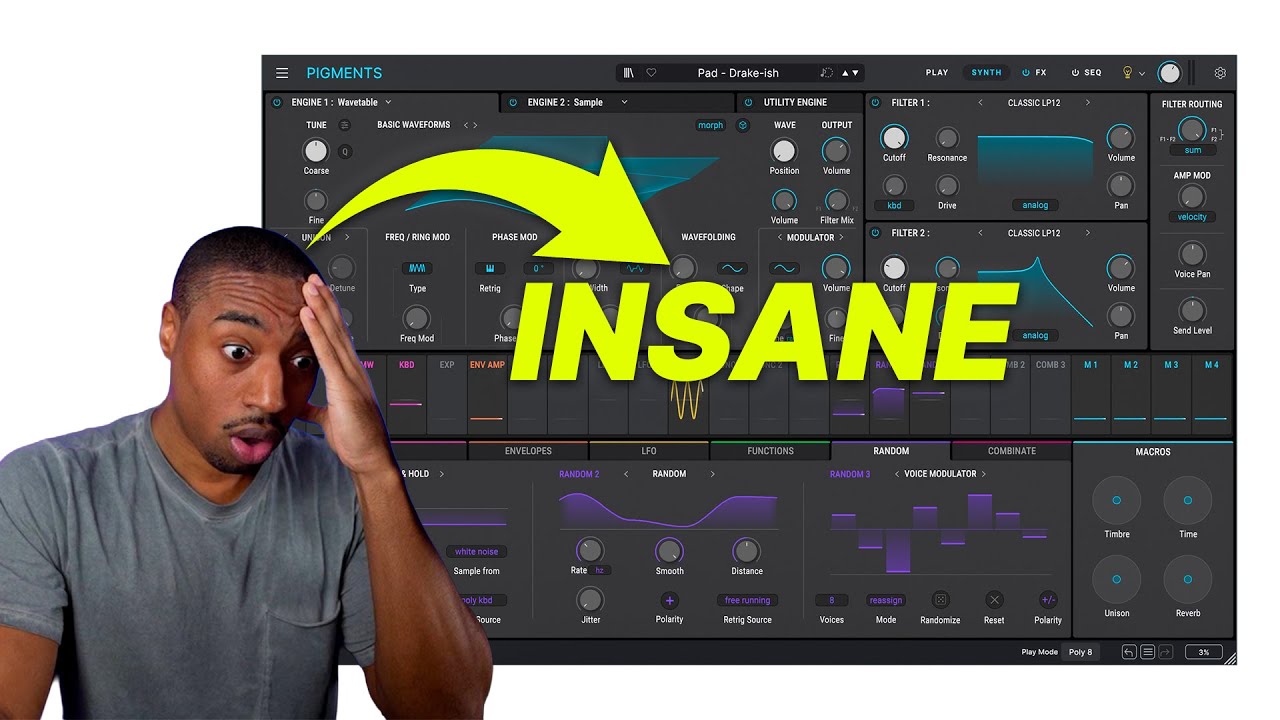
Task: Click the Random 2 Polarity plus icon
Action: (669, 600)
